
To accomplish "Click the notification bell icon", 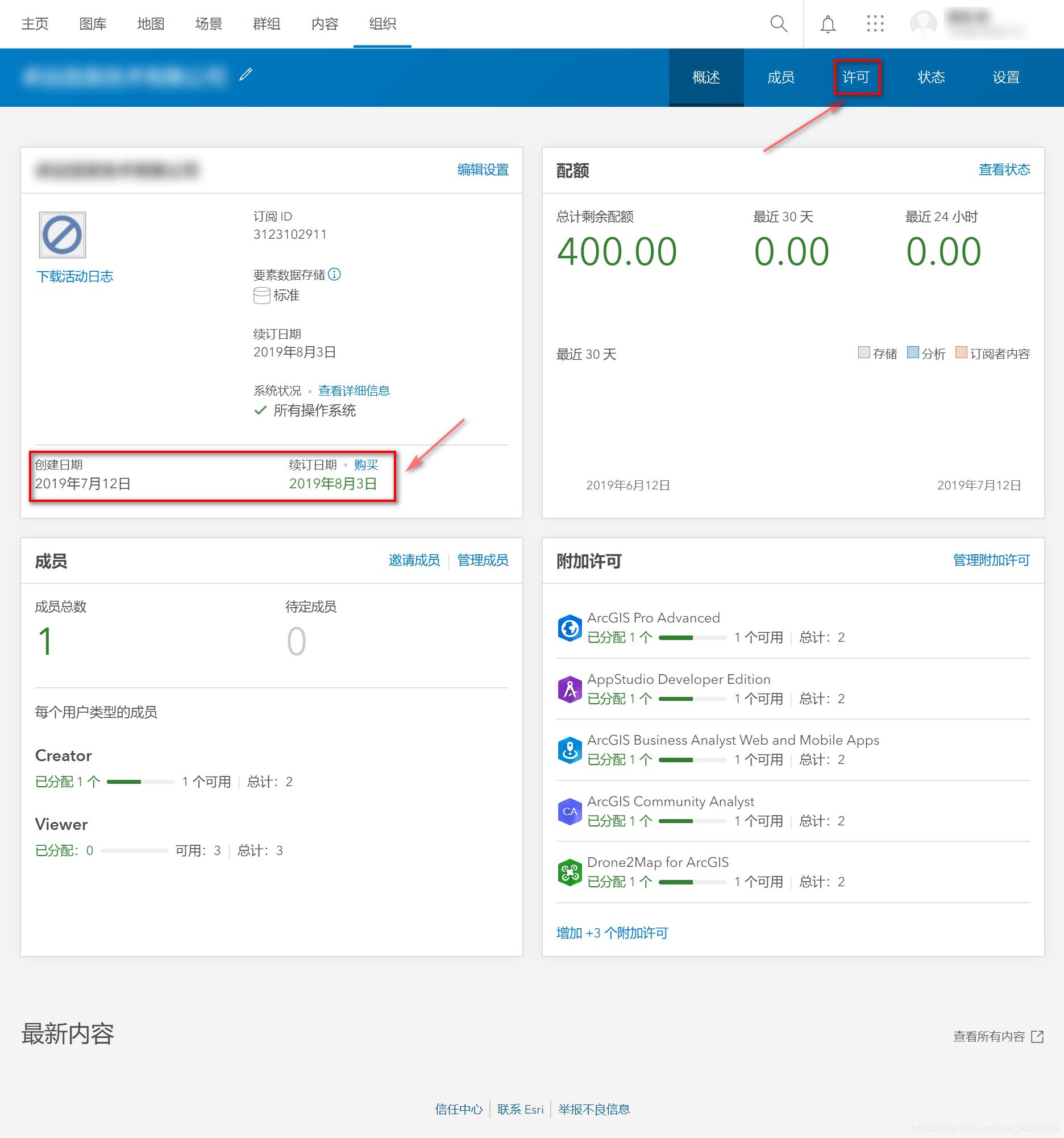I will [827, 24].
